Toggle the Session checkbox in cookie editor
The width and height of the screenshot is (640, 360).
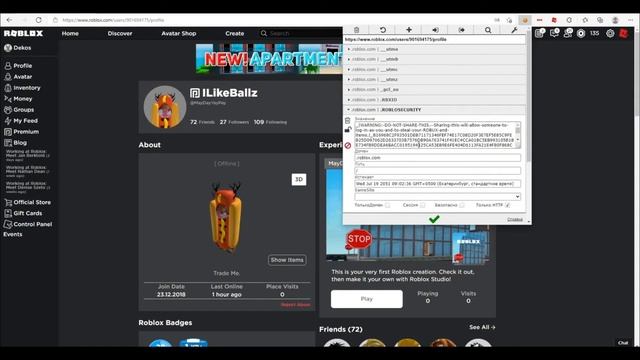(x=422, y=205)
